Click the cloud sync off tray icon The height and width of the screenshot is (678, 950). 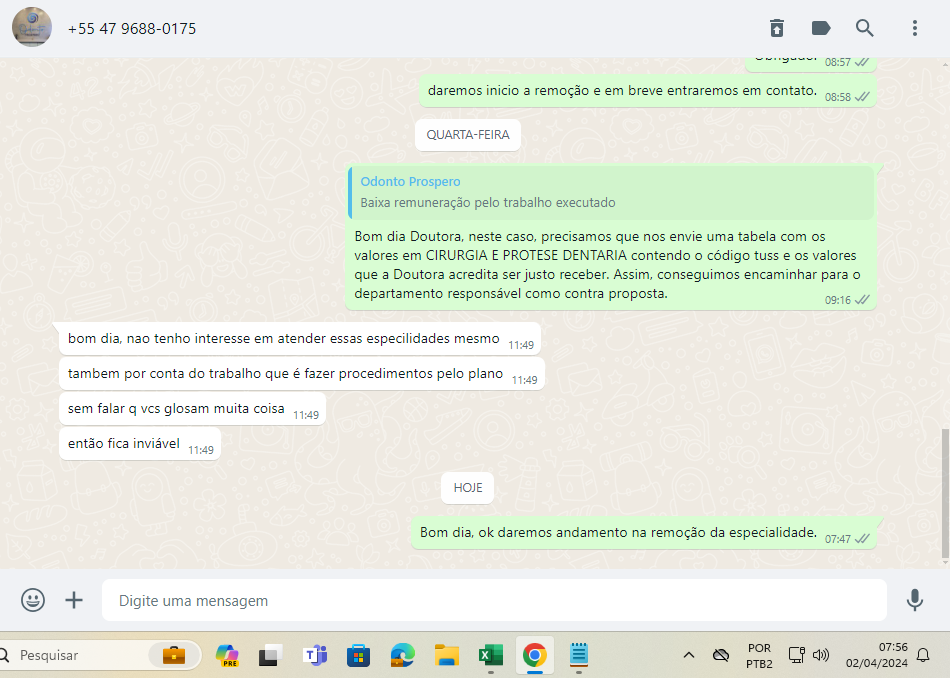(720, 655)
